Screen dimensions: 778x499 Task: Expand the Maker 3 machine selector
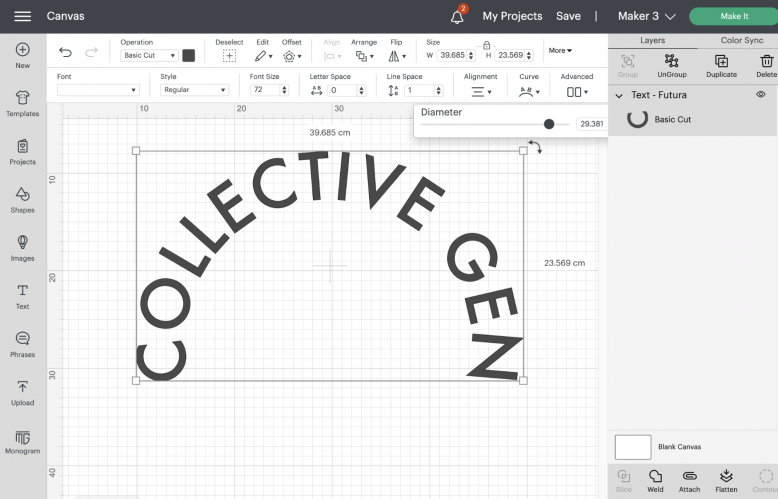pos(647,16)
